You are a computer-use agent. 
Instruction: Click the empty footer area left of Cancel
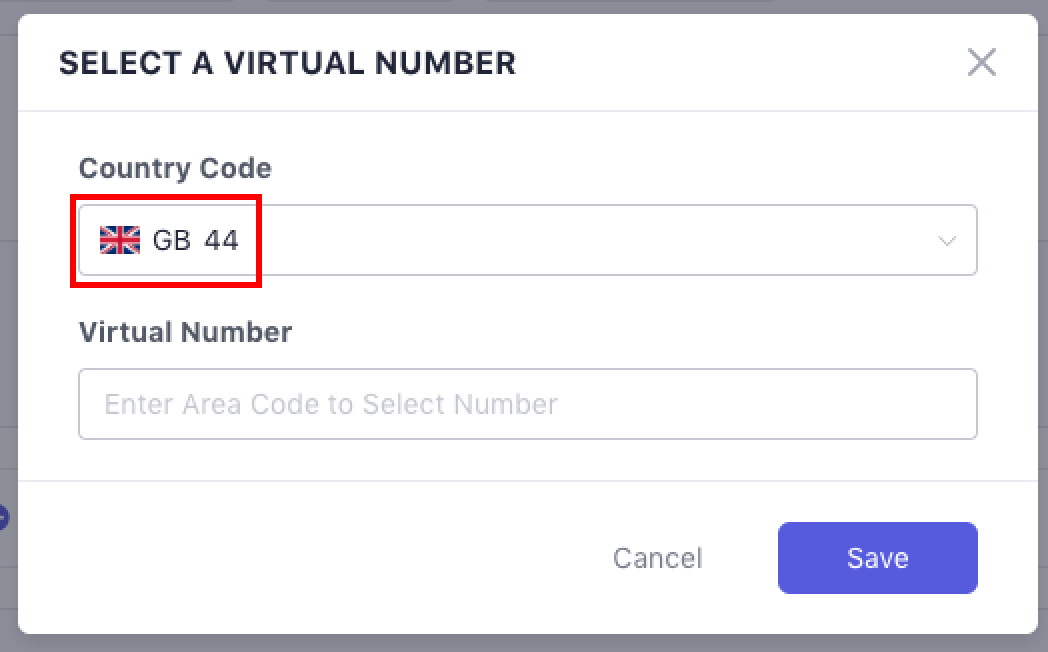point(300,558)
